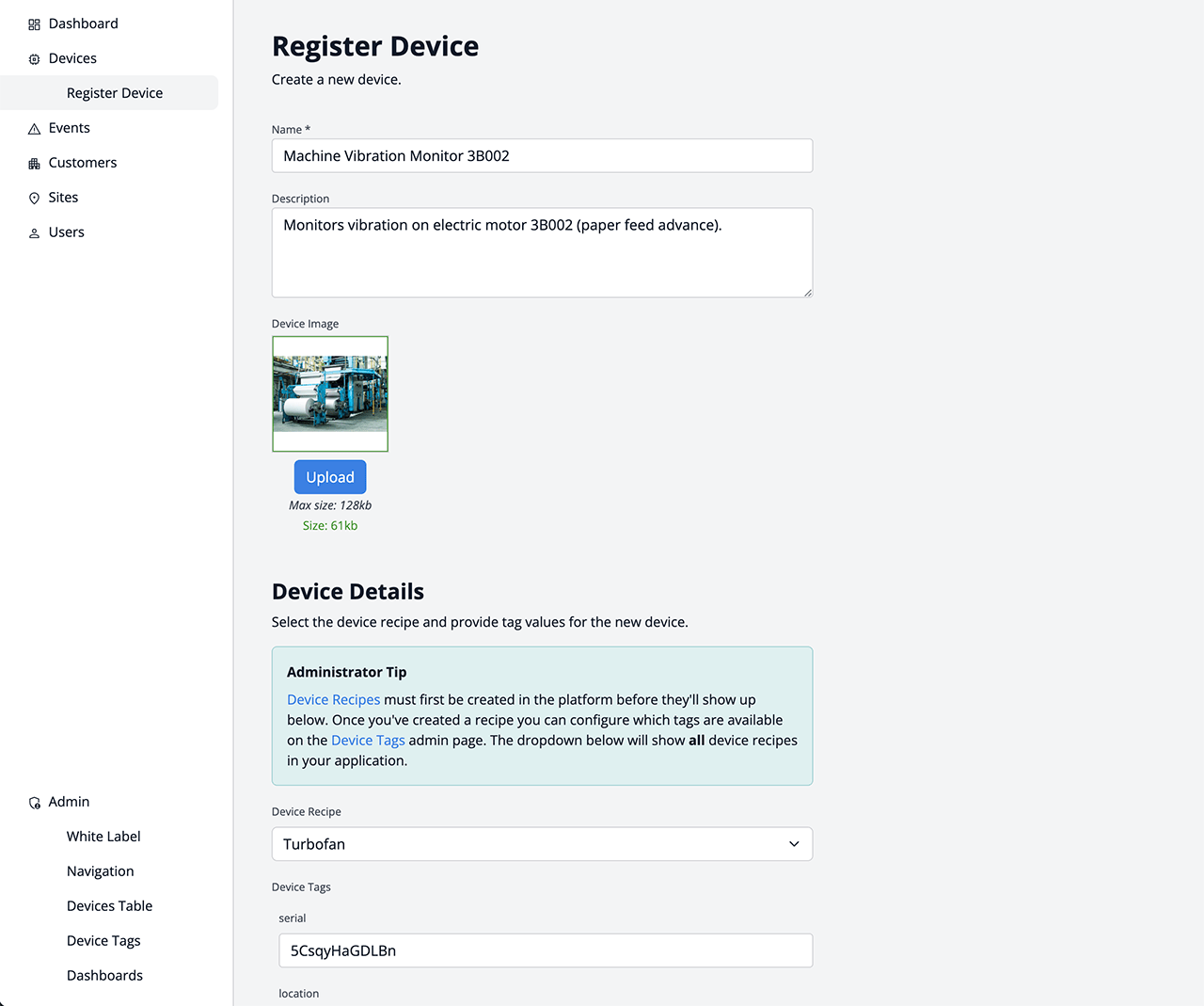Open Dashboards under Admin
The width and height of the screenshot is (1204, 1006).
click(x=104, y=976)
